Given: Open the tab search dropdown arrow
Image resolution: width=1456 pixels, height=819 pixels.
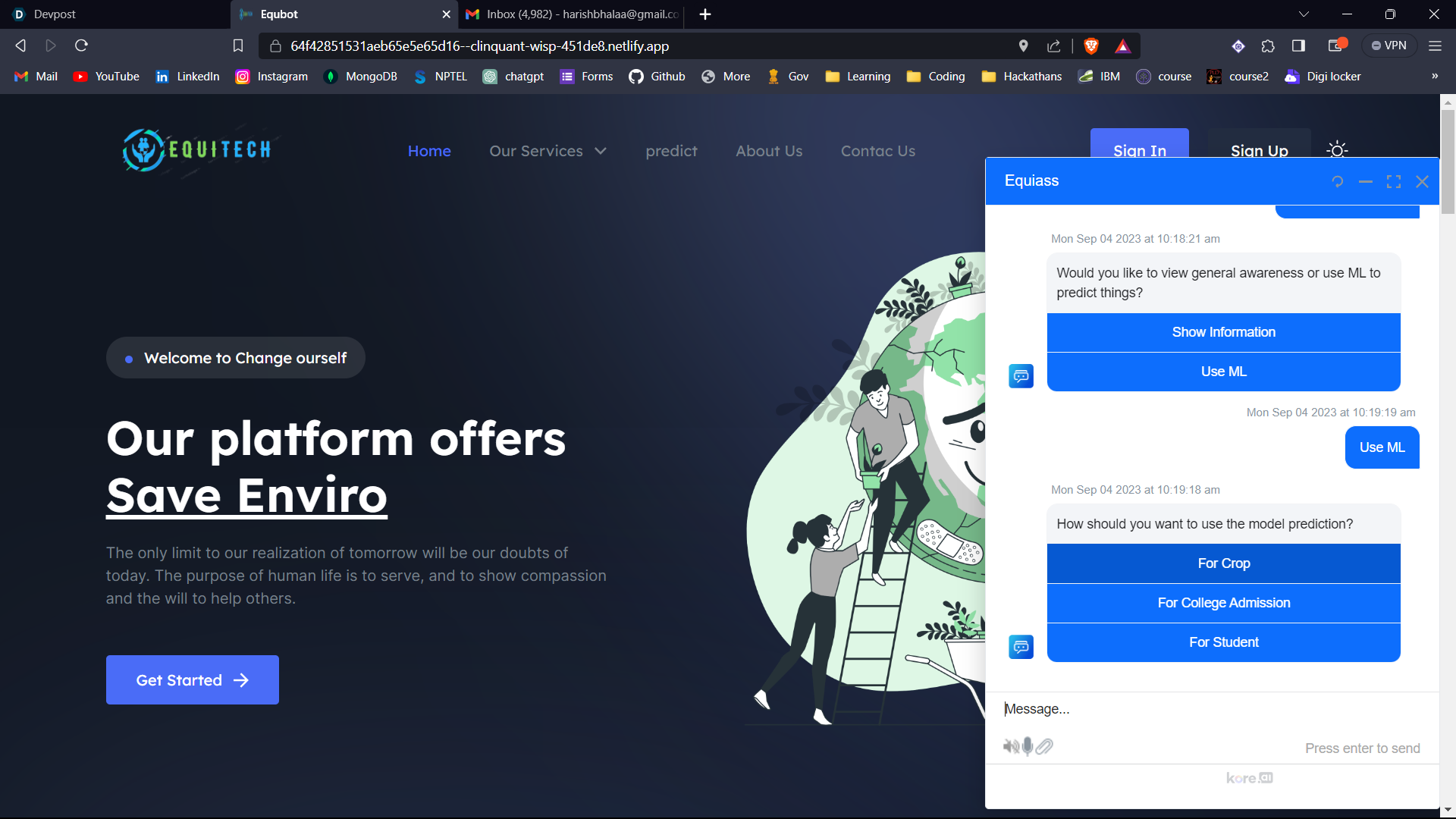Looking at the screenshot, I should (1304, 14).
